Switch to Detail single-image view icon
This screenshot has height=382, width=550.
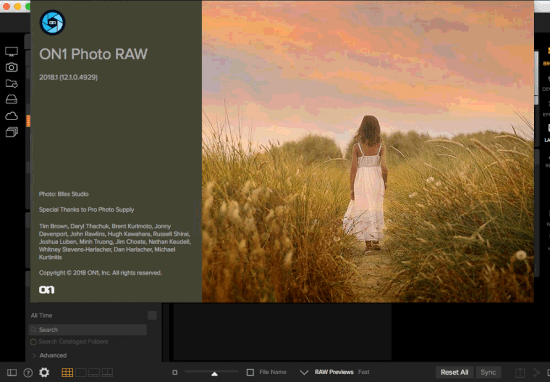tap(81, 373)
